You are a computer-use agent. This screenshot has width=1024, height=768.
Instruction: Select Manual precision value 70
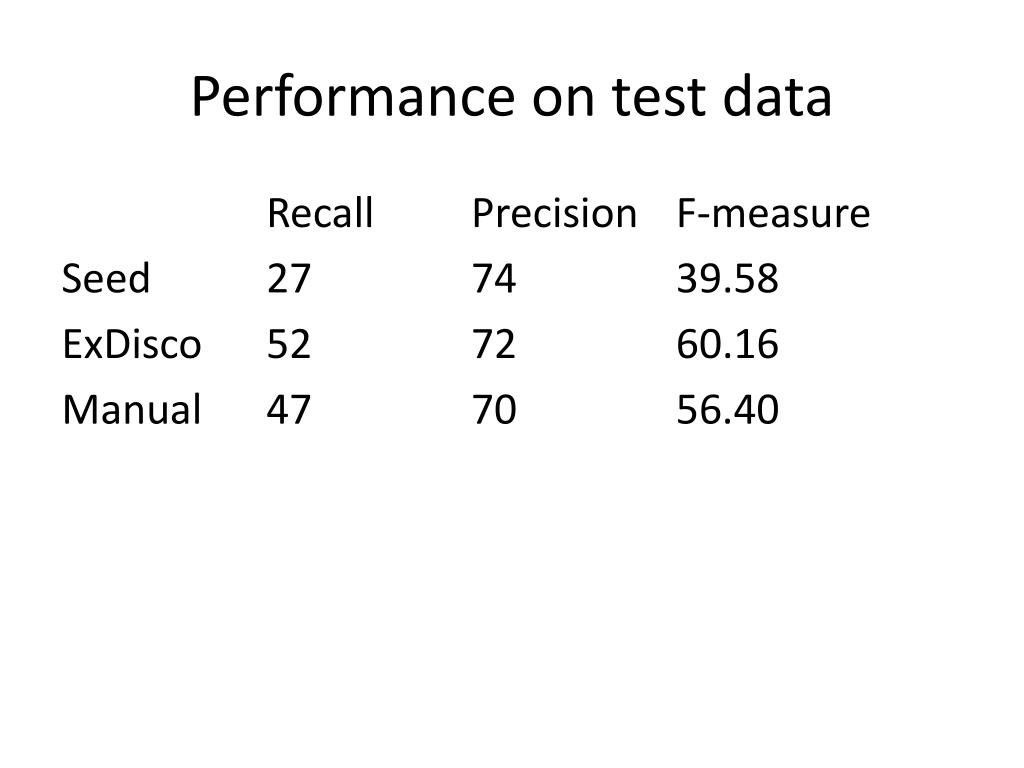[494, 409]
